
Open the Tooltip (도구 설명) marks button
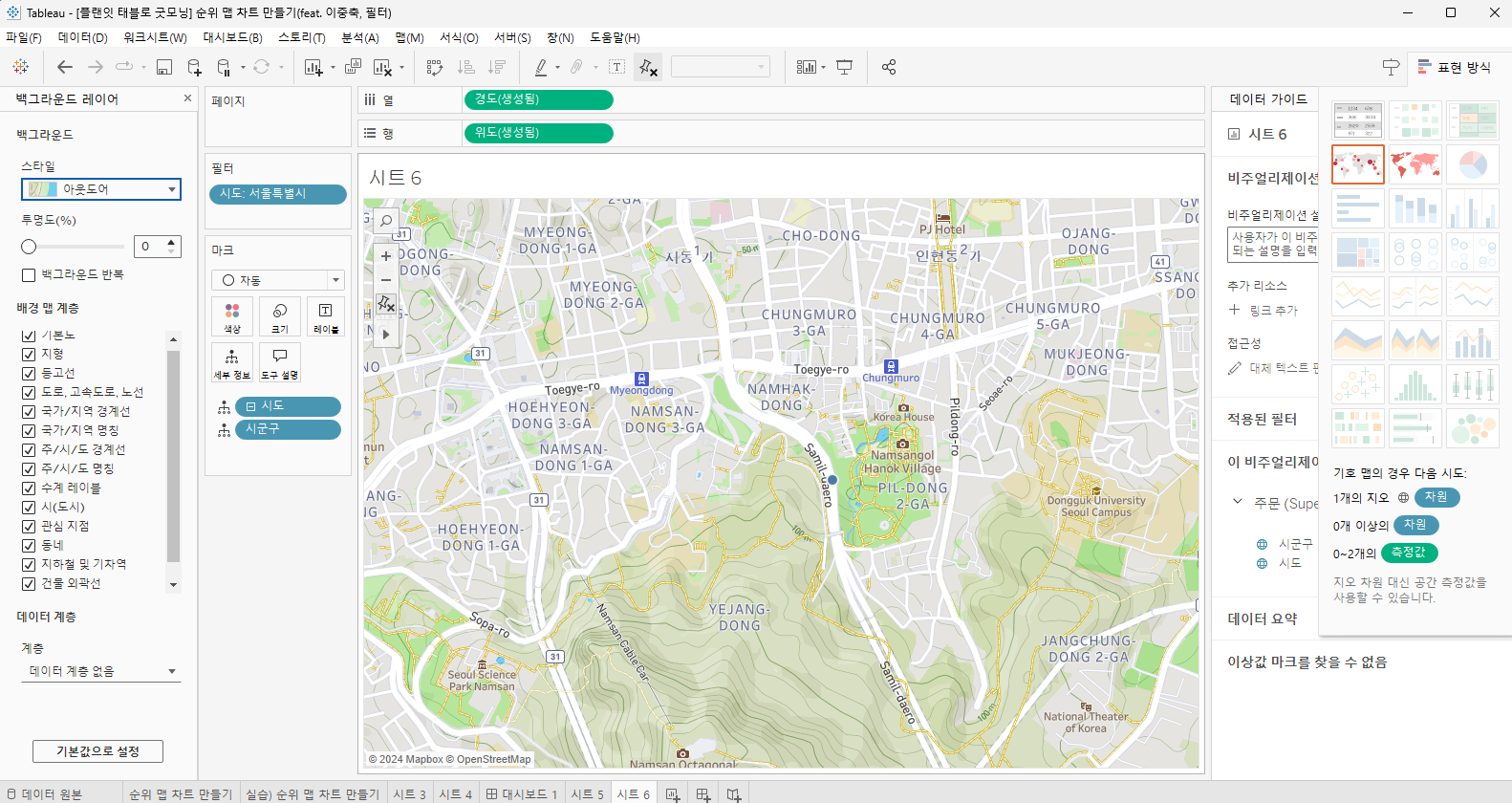pos(280,362)
